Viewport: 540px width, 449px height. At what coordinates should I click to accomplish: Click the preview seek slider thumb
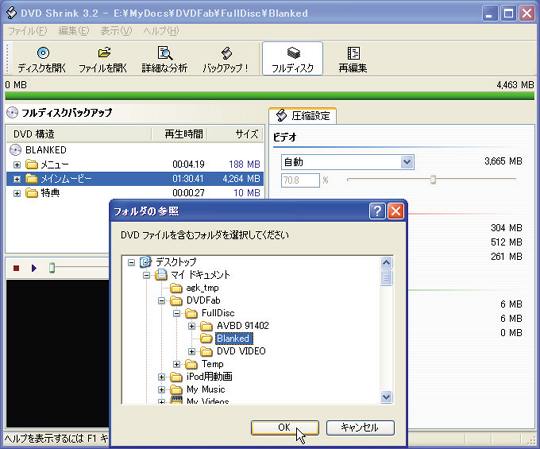coord(52,268)
